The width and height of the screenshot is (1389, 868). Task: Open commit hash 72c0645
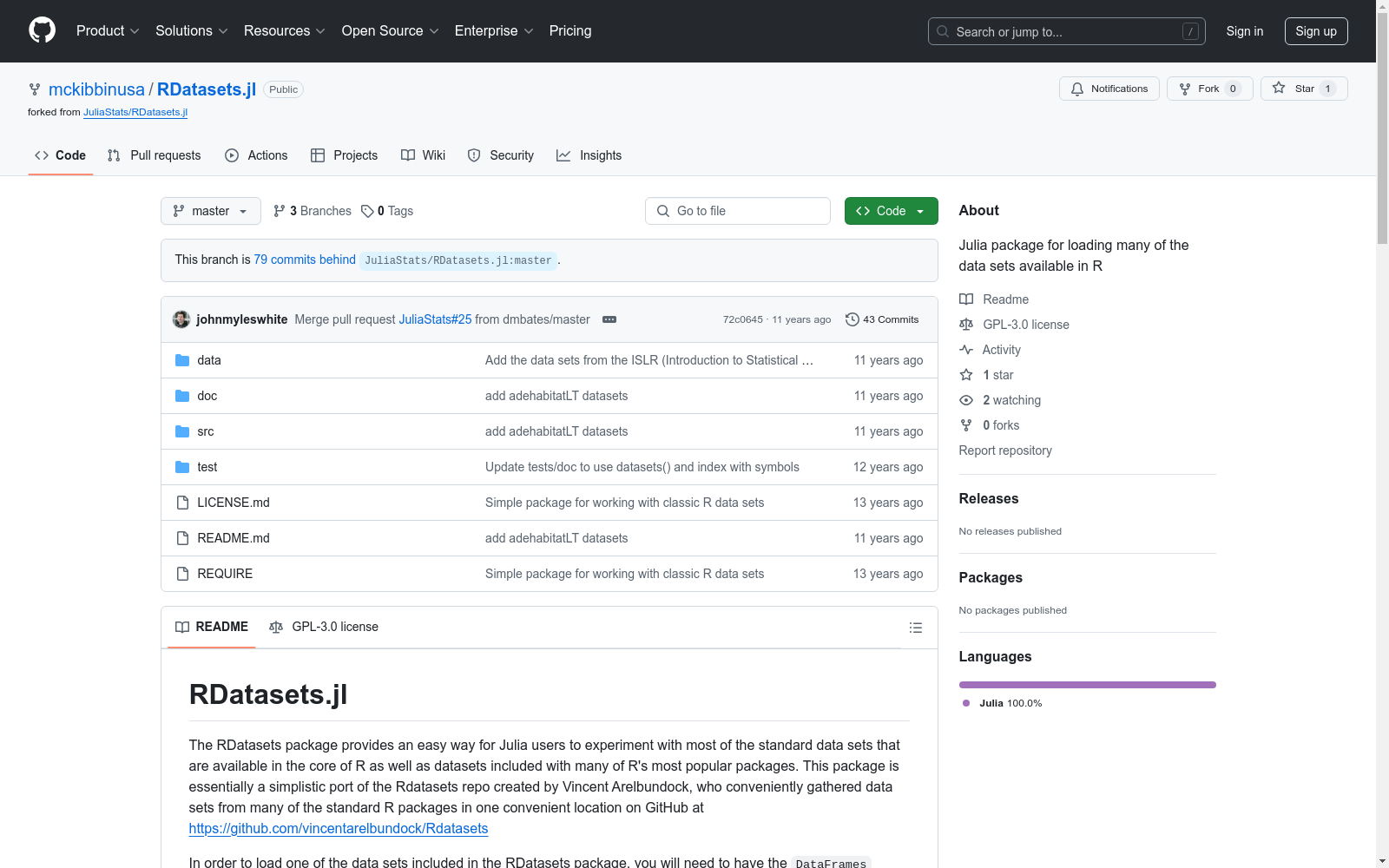coord(743,319)
